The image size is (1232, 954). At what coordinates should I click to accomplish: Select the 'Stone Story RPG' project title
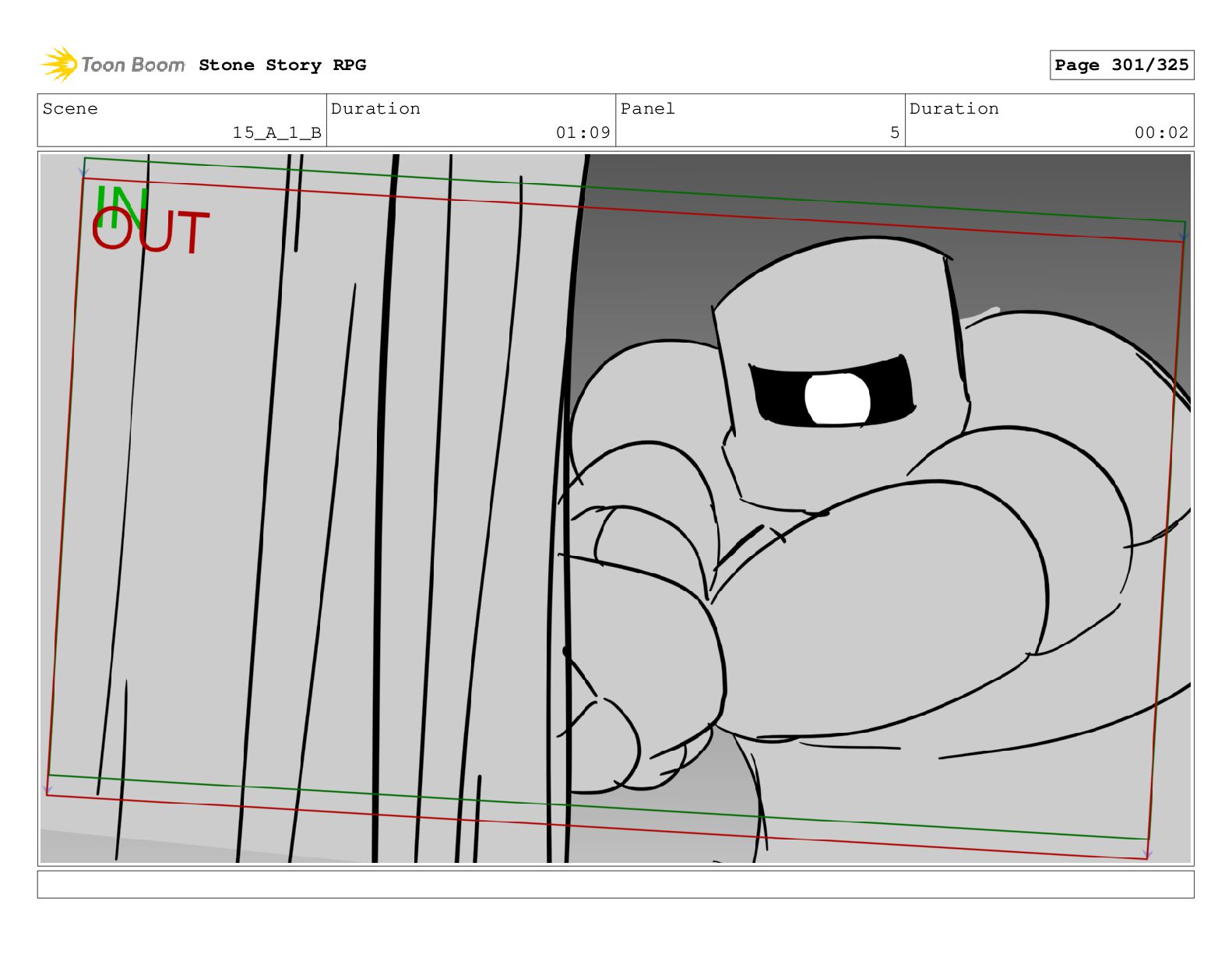click(x=283, y=65)
